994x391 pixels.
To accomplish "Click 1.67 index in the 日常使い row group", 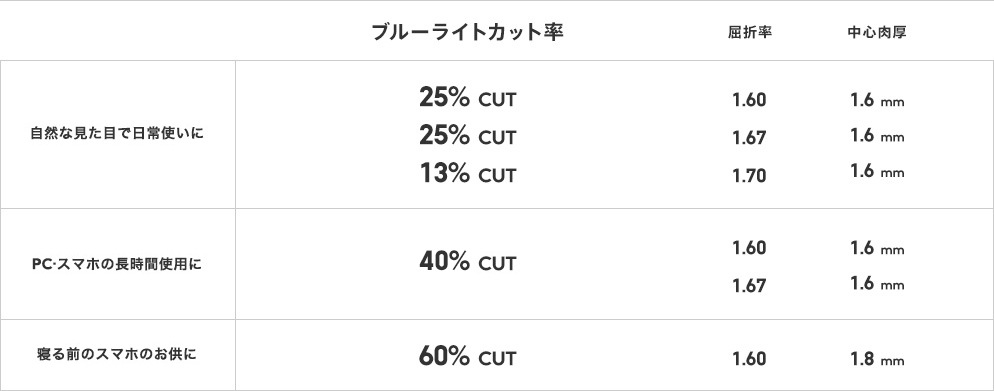I will coord(749,138).
